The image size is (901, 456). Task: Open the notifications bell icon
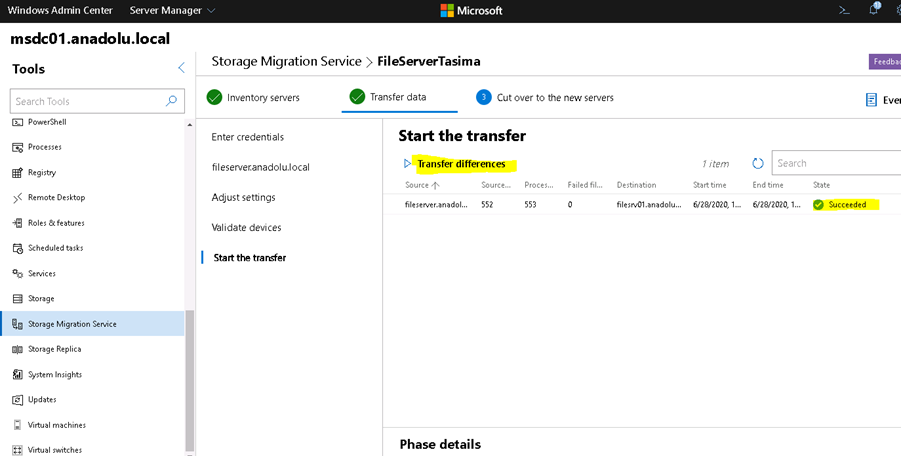point(874,9)
